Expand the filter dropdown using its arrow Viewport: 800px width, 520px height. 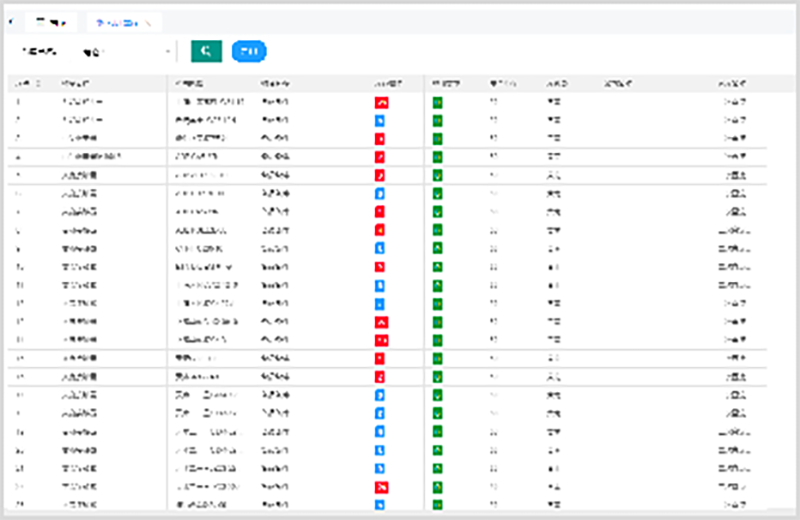tap(167, 52)
